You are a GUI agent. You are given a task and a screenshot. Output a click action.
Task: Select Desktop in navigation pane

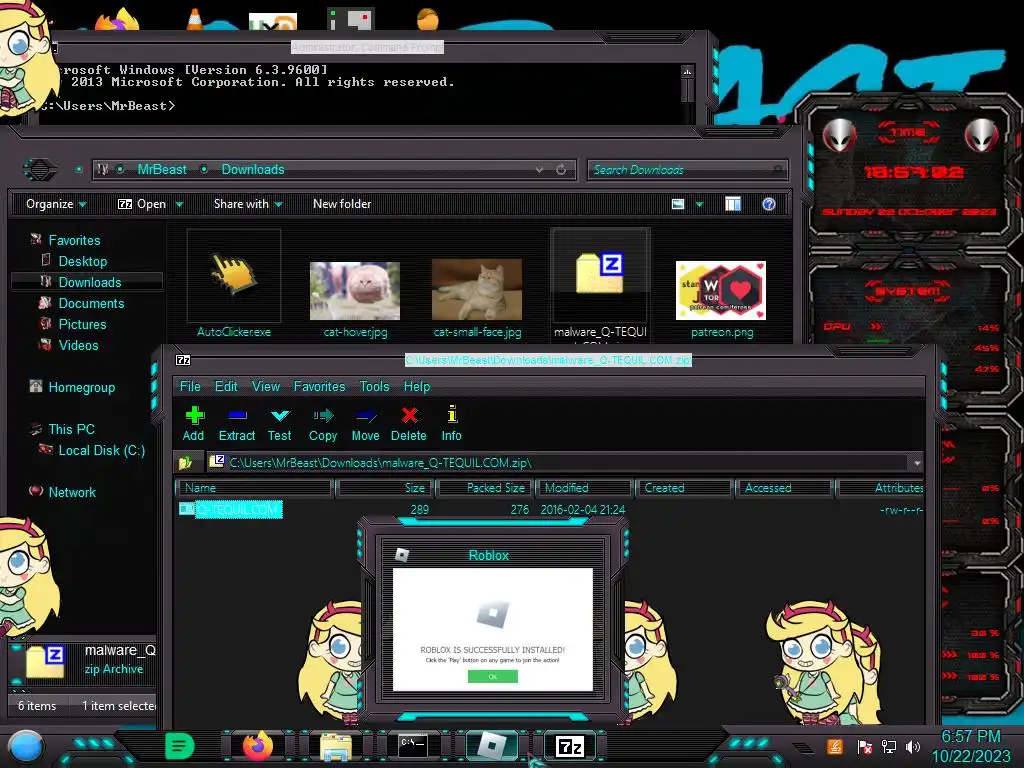82,261
